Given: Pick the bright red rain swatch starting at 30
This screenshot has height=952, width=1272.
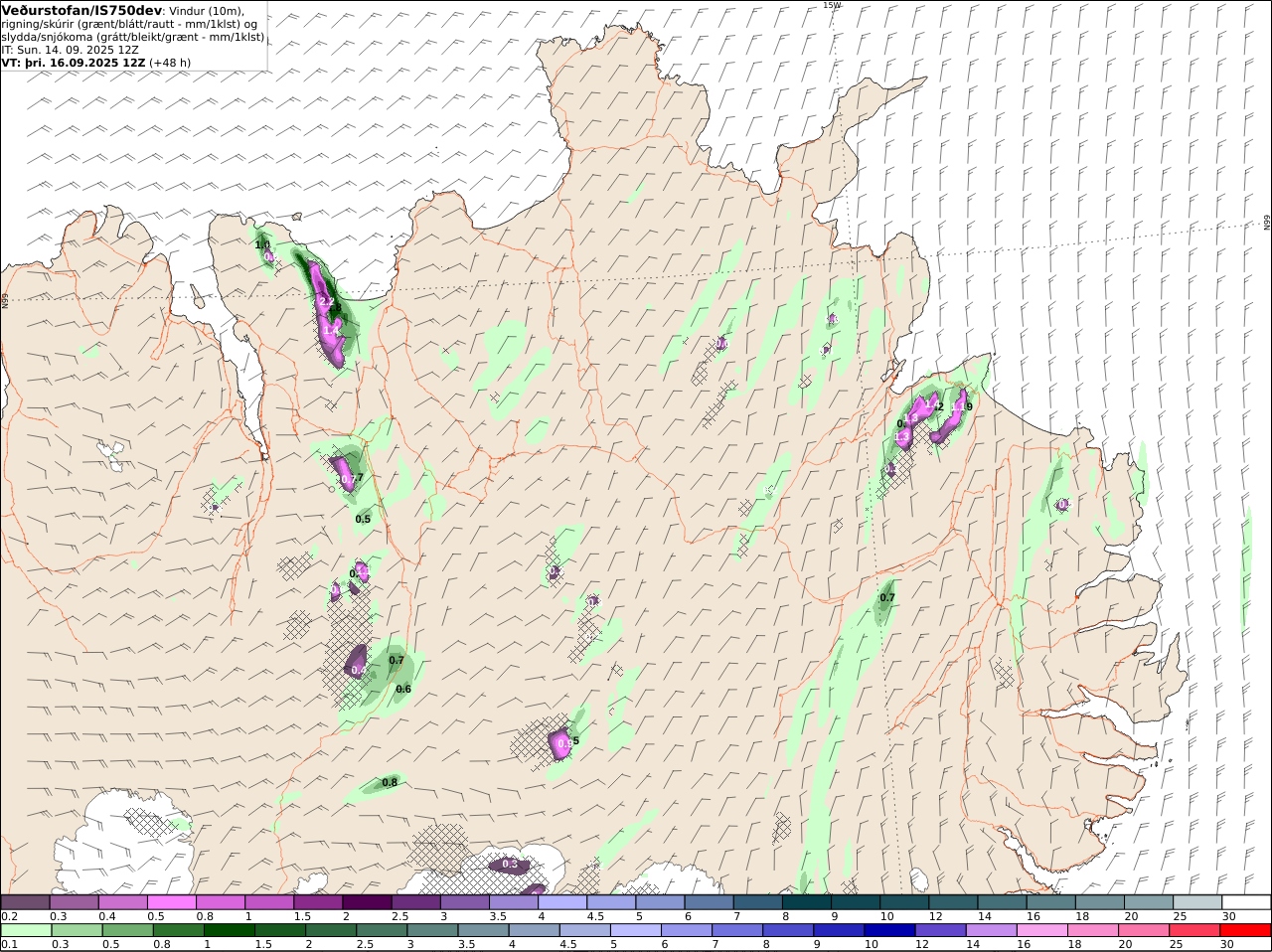Looking at the screenshot, I should click(1246, 930).
